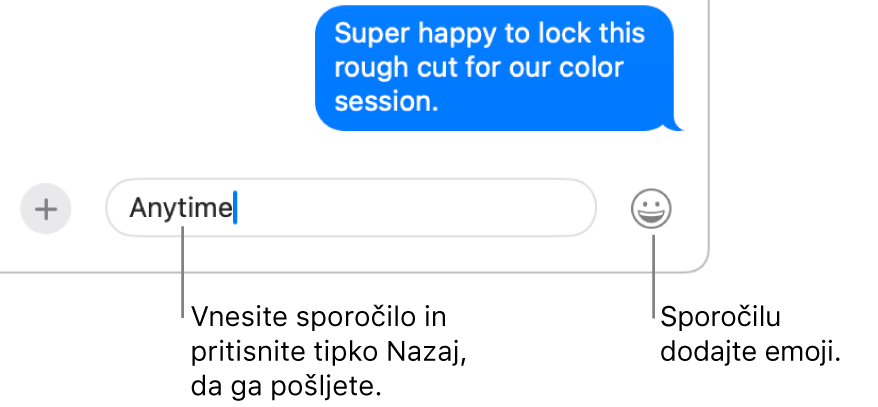
Task: Click the caption 'Sporočilu dodajte emoji.'
Action: [x=751, y=335]
